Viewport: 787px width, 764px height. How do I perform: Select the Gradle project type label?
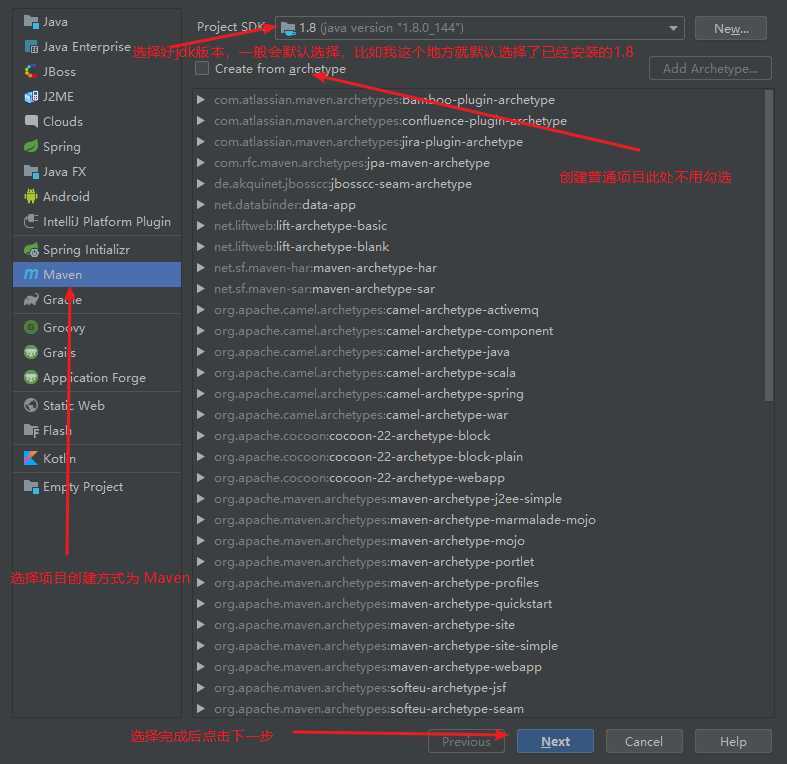[x=62, y=300]
